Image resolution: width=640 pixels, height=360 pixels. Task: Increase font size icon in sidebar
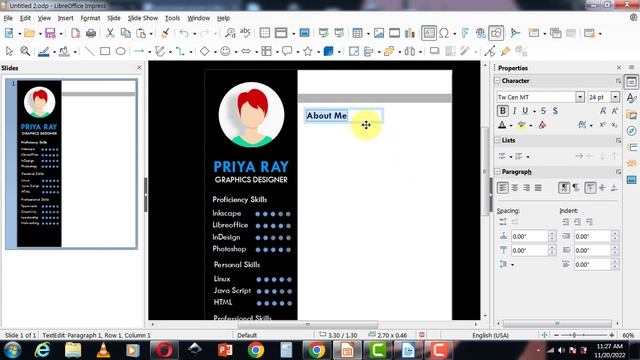tap(603, 111)
